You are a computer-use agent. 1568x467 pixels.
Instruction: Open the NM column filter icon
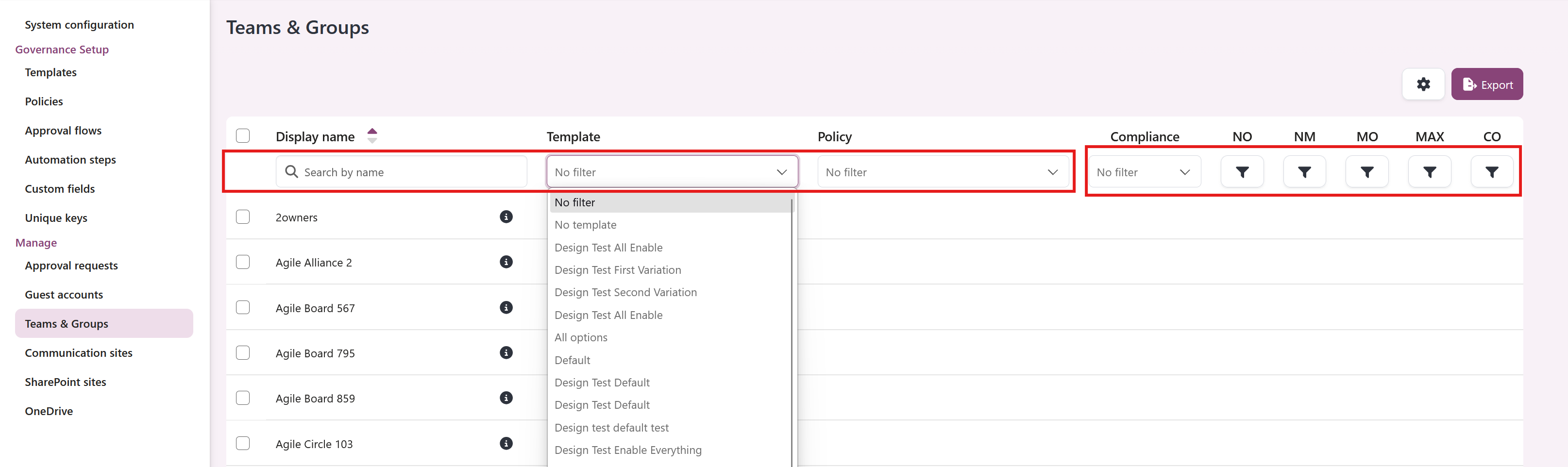1304,171
